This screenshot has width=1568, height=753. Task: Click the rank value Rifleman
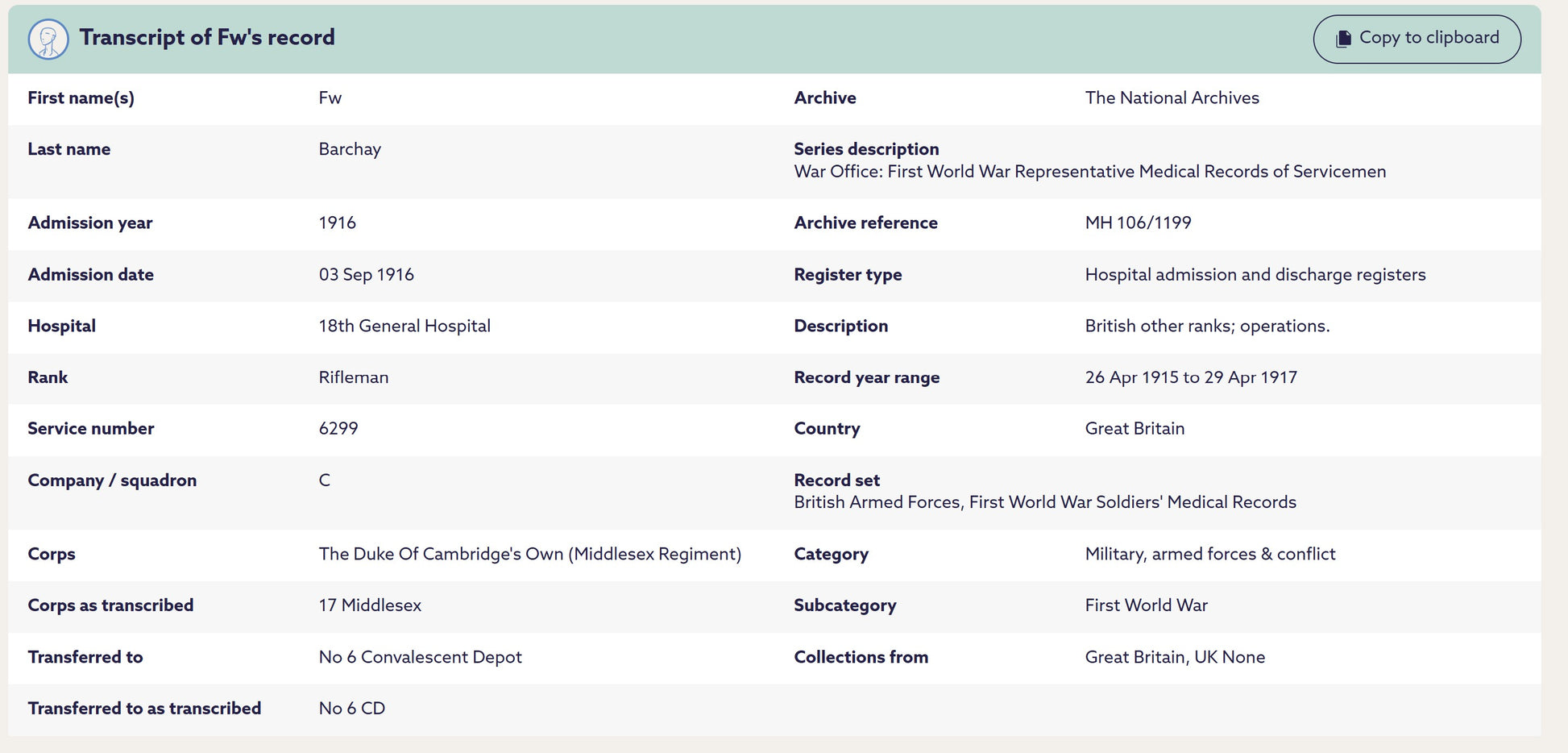(353, 377)
